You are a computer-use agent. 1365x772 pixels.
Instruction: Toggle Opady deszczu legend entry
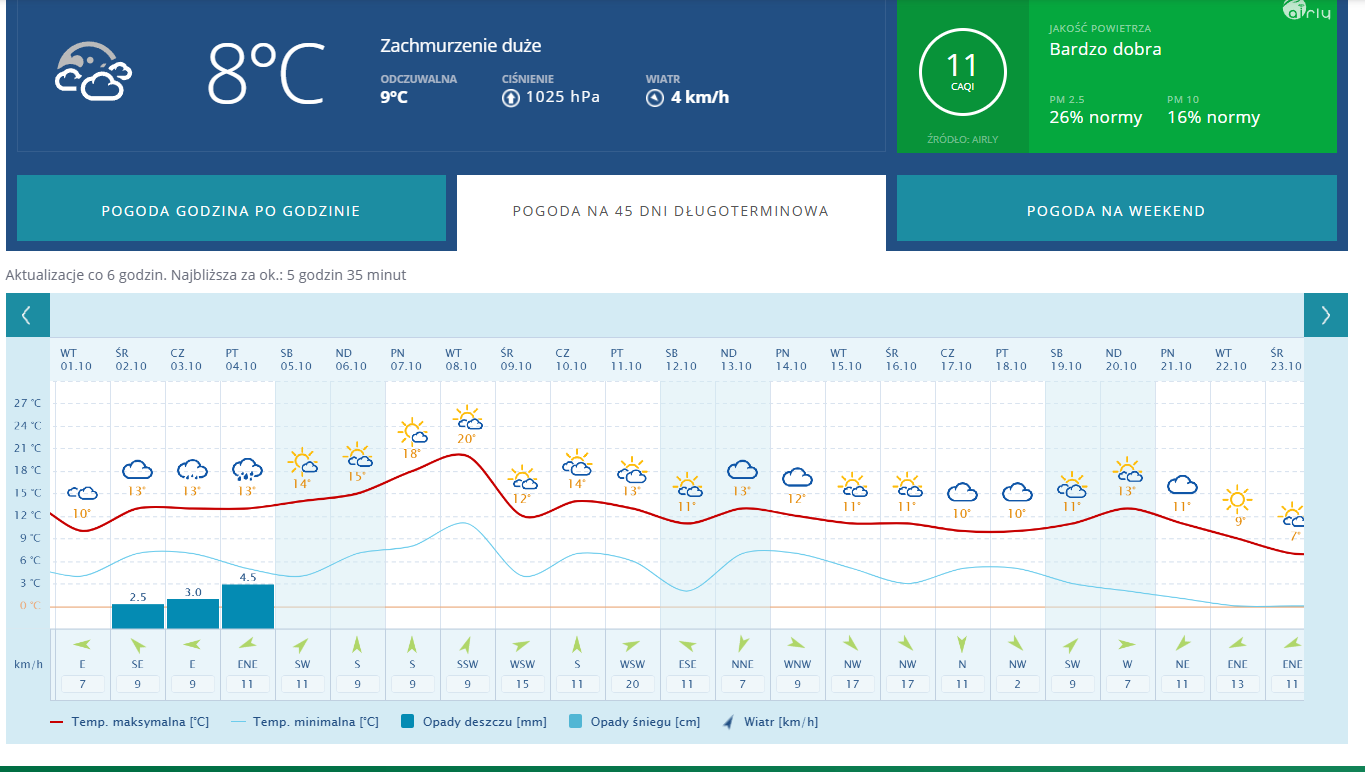[474, 721]
